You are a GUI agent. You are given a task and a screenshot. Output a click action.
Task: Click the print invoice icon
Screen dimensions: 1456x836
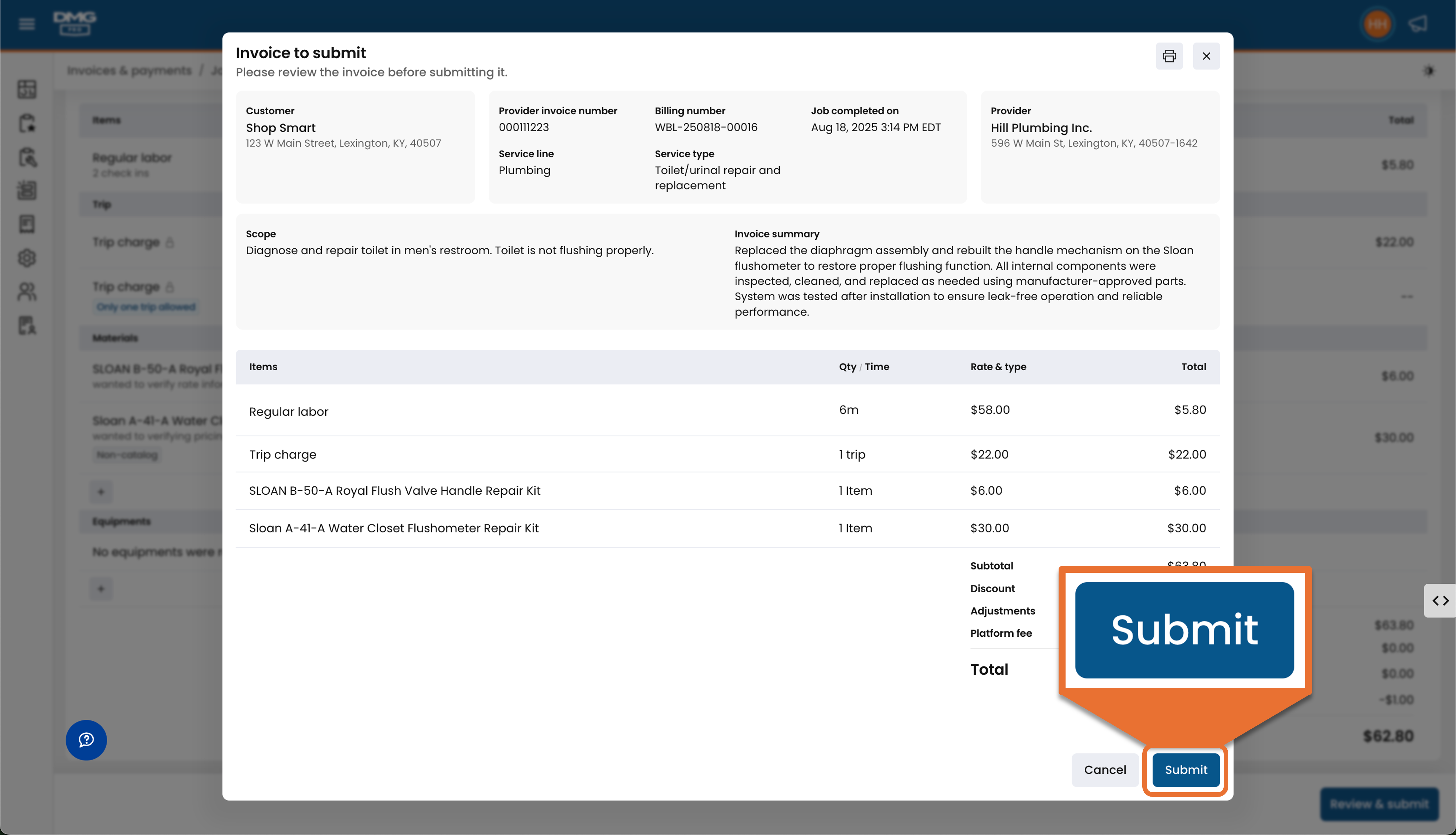[x=1168, y=56]
